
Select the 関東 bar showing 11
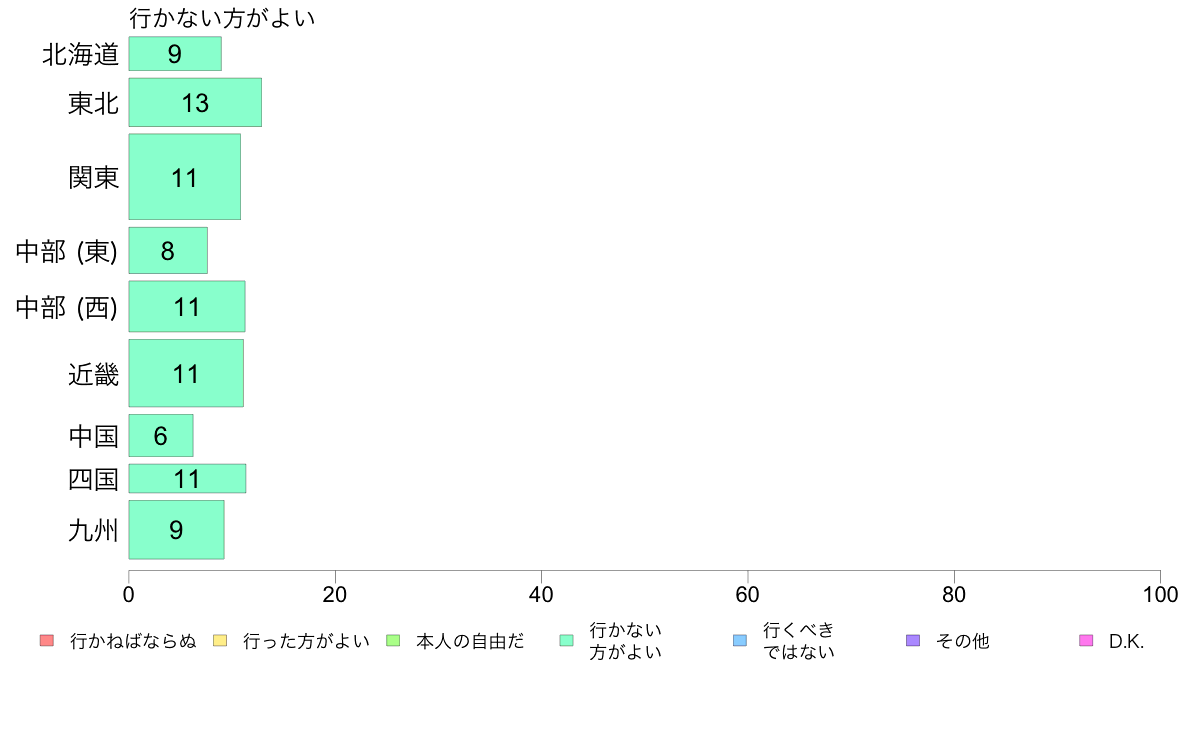[x=185, y=177]
